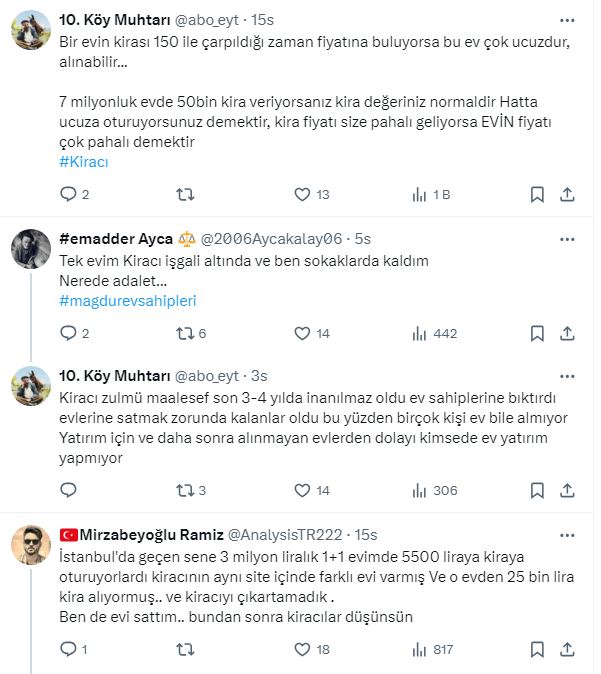This screenshot has height=674, width=601.
Task: Open more options on Mirzabeyoğlu Ramiz tweet
Action: coord(567,535)
